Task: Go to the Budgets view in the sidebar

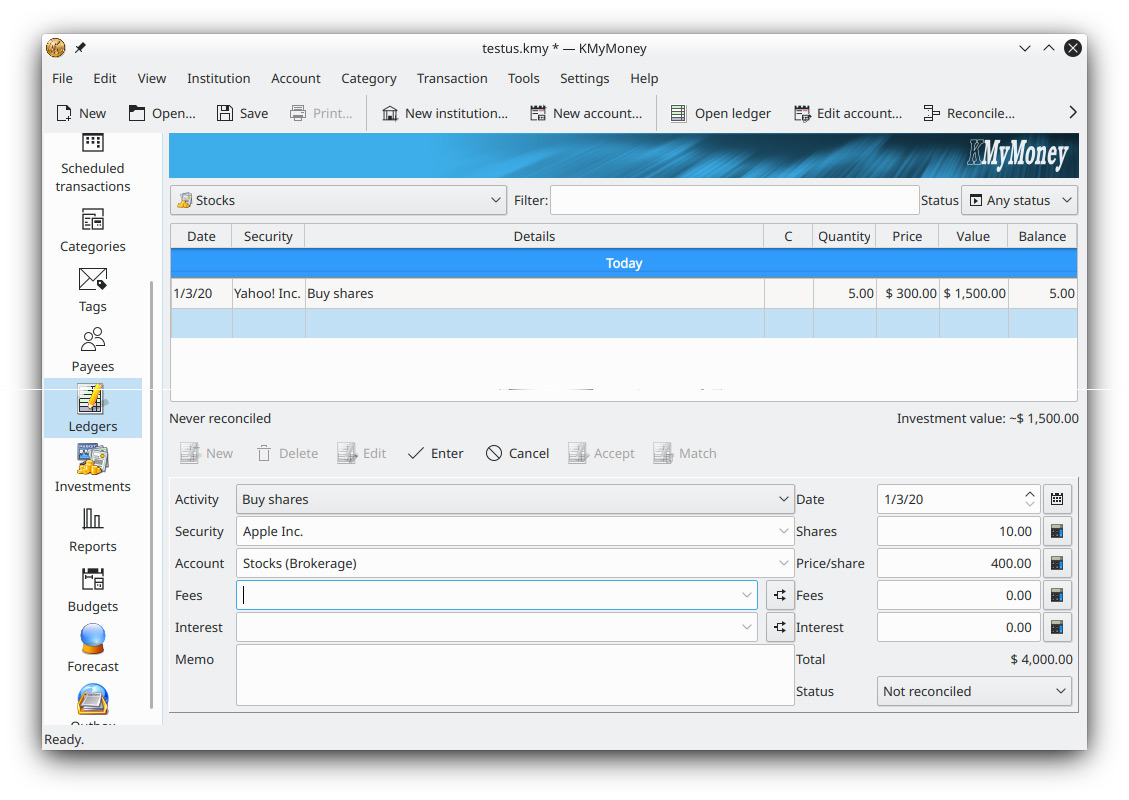Action: (93, 590)
